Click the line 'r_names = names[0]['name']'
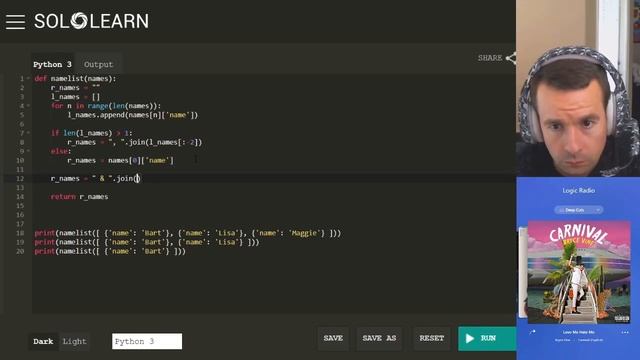 pyautogui.click(x=120, y=160)
